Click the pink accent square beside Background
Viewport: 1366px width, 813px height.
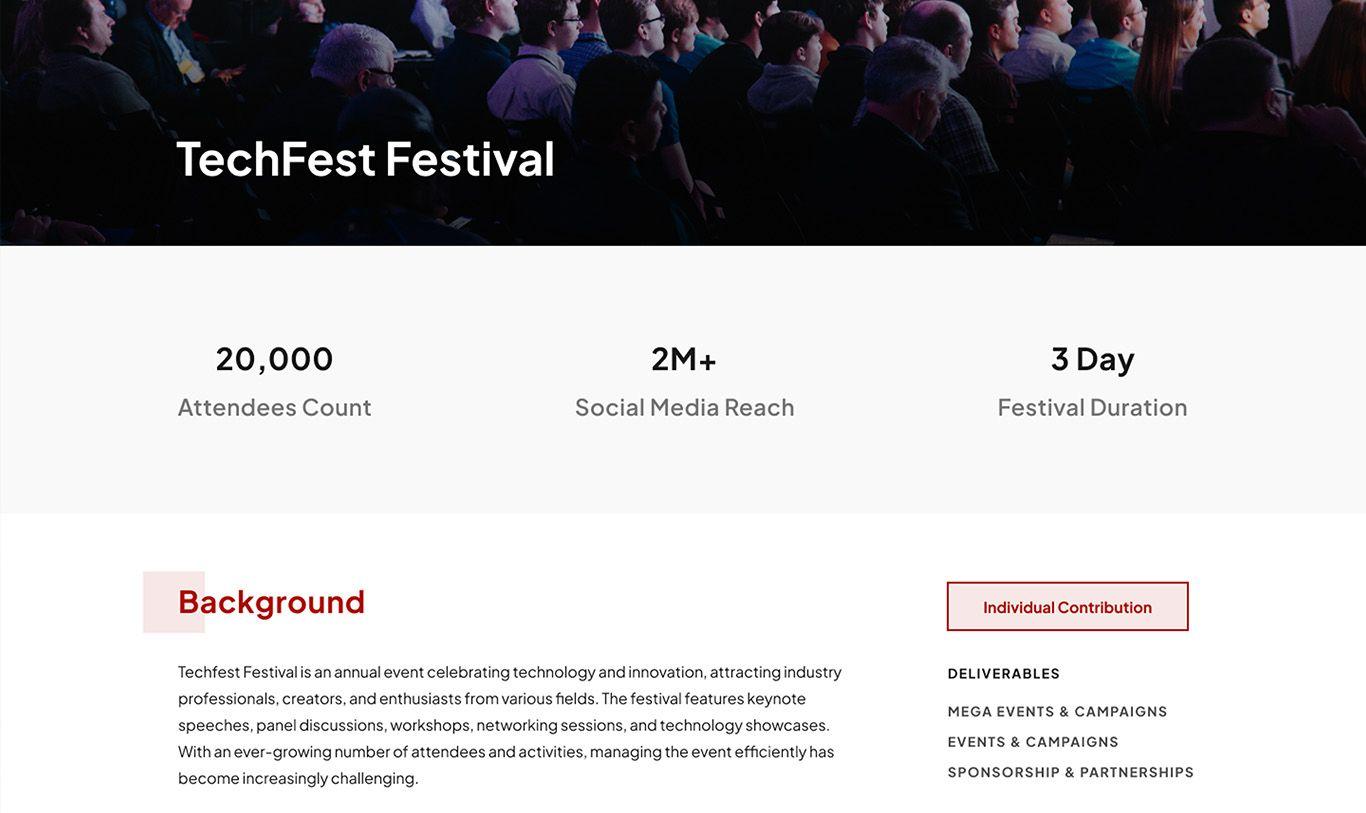coord(159,602)
